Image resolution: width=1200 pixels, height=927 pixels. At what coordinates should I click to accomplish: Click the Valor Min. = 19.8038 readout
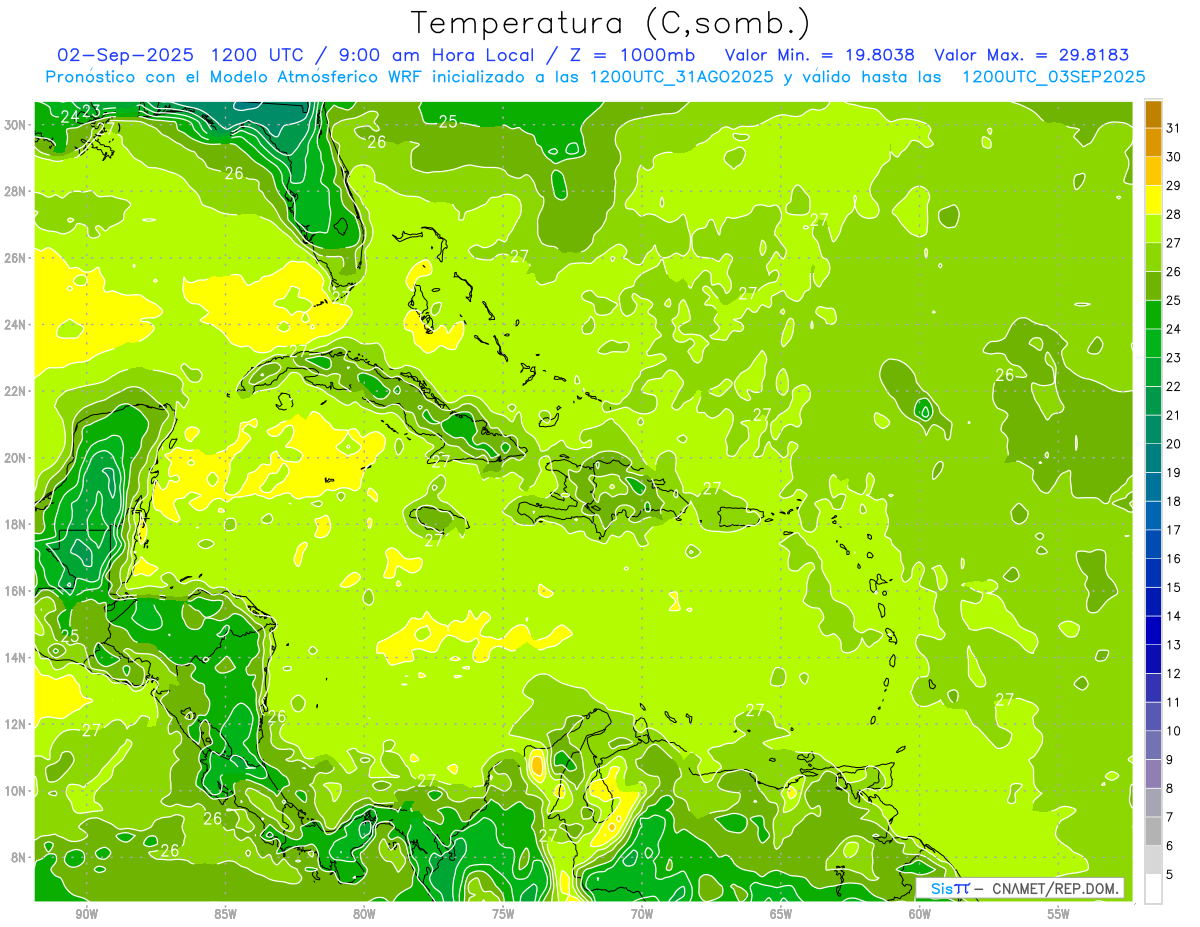819,55
